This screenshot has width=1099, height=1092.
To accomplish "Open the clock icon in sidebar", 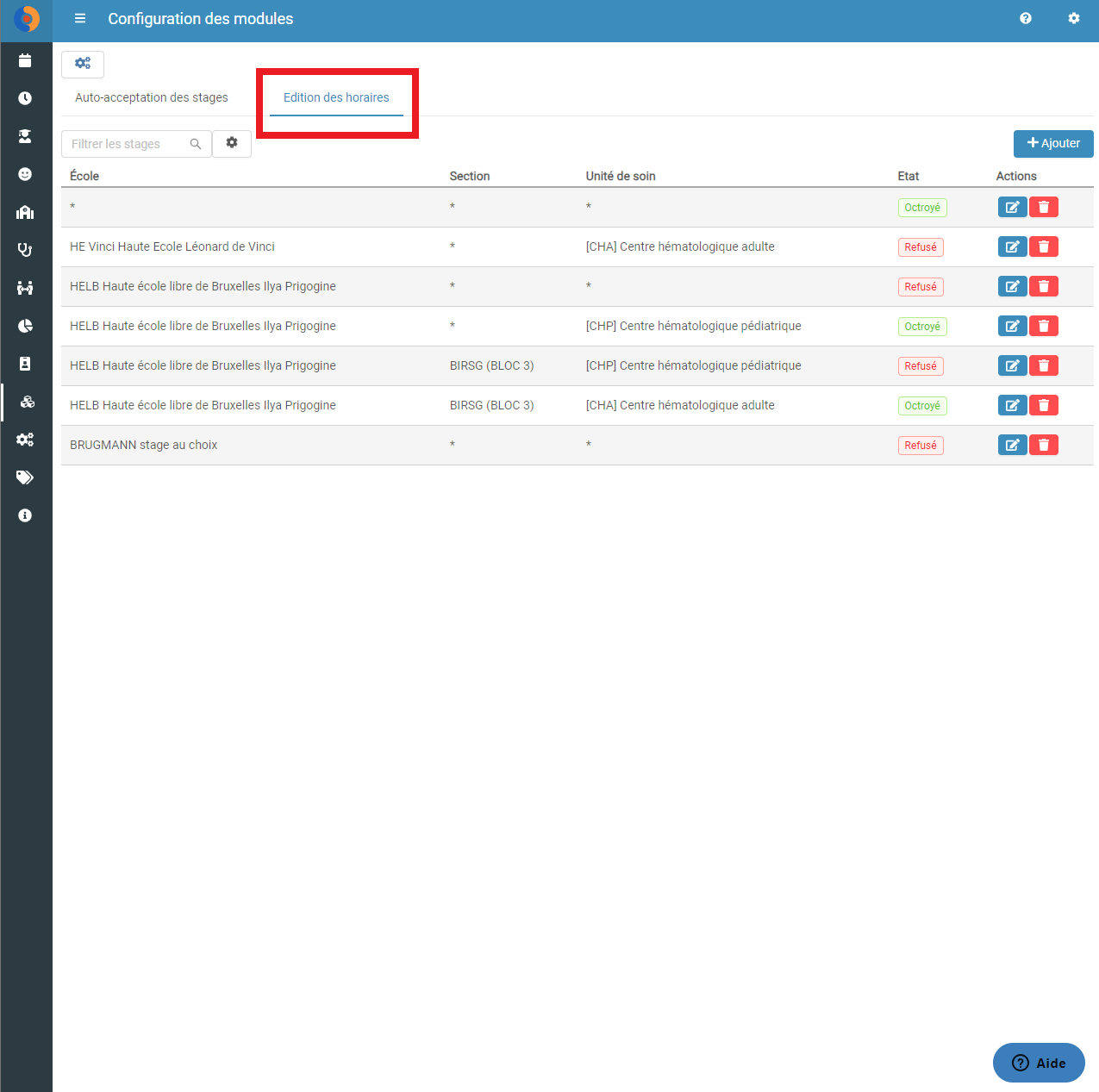I will (25, 98).
